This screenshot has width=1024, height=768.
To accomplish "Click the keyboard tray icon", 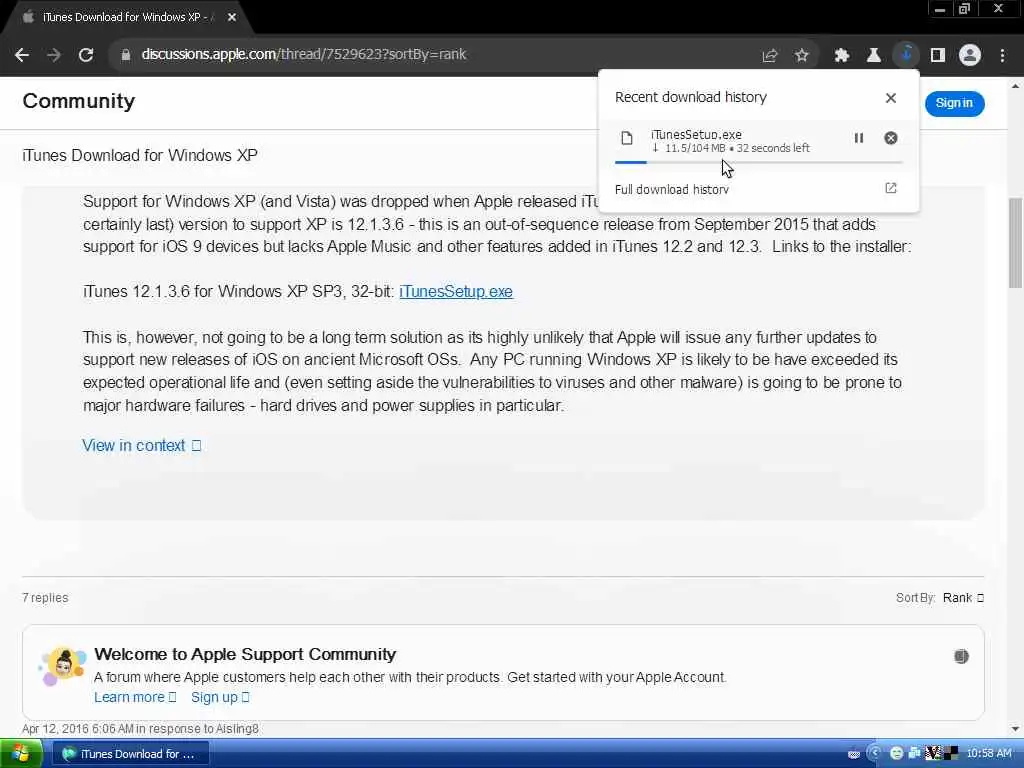I will [853, 754].
